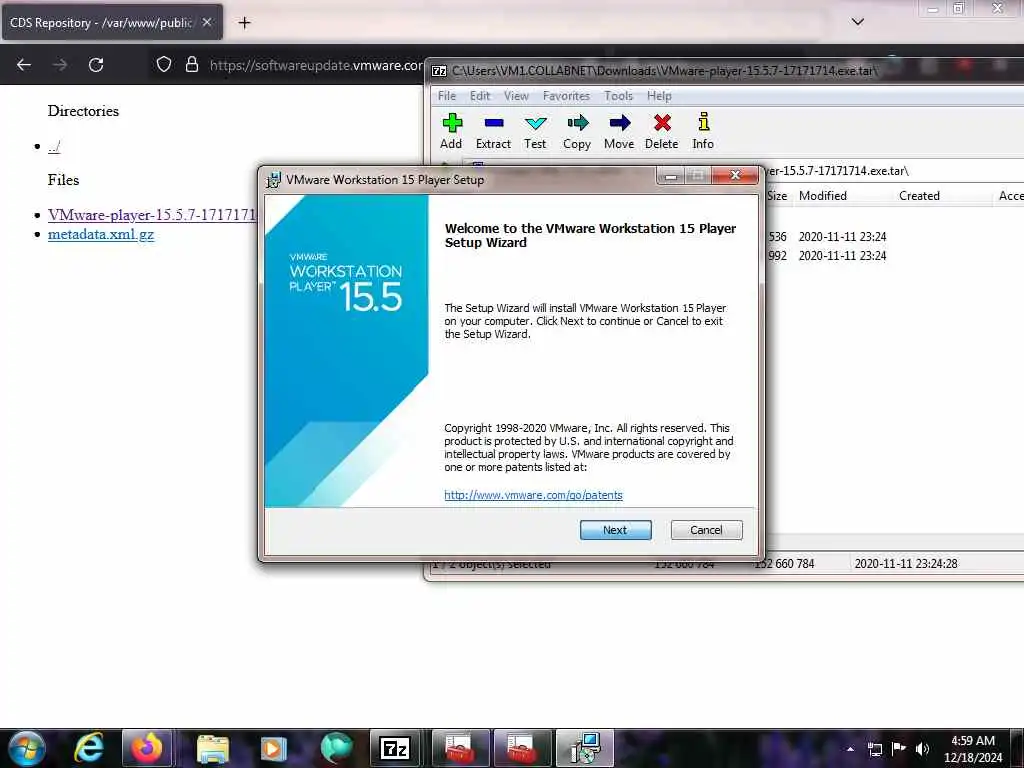Viewport: 1024px width, 768px height.
Task: Minimize the VMware Player Setup dialog
Action: tap(671, 176)
